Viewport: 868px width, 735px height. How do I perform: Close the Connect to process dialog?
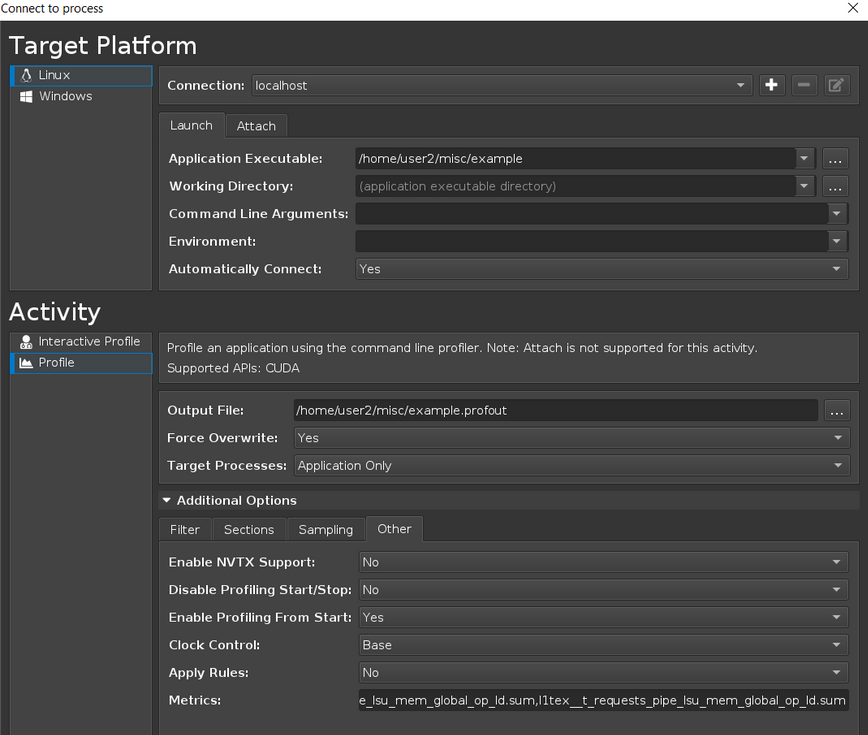pyautogui.click(x=852, y=9)
